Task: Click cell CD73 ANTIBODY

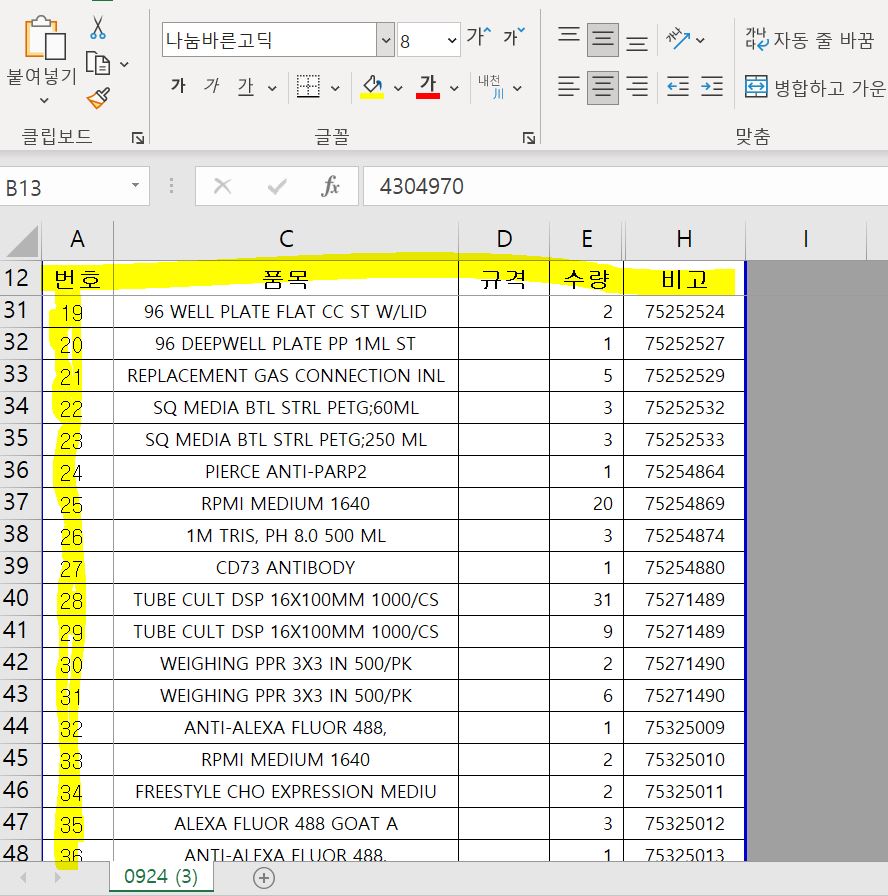Action: (286, 567)
